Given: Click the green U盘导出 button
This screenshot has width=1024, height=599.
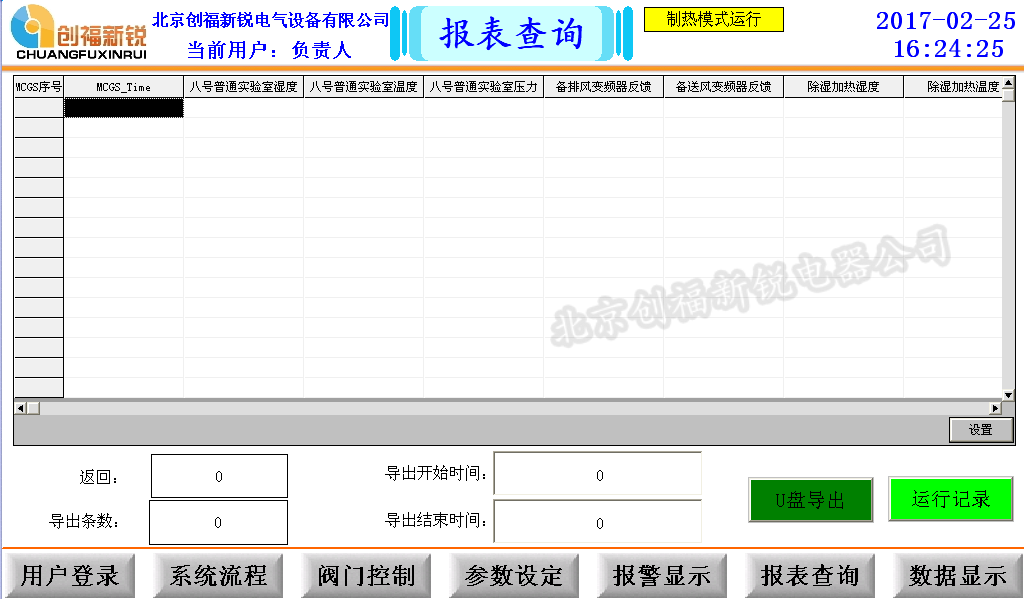Looking at the screenshot, I should tap(810, 500).
